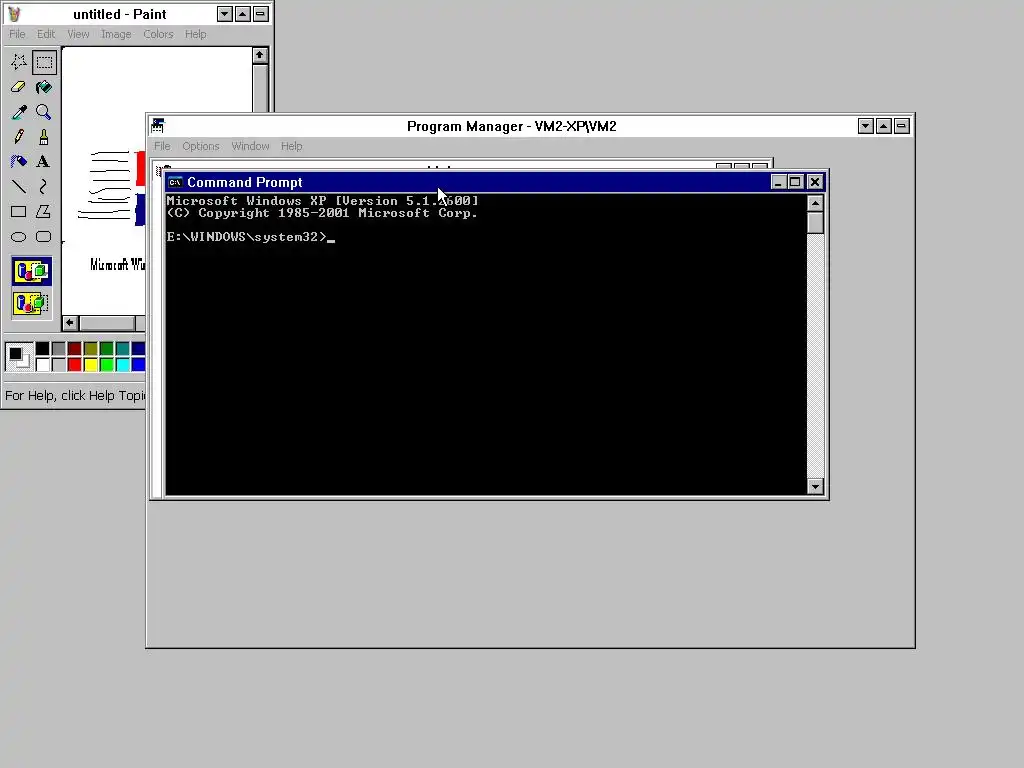Screen dimensions: 1024x768
Task: Pick the bright red color swatch
Action: click(x=74, y=364)
